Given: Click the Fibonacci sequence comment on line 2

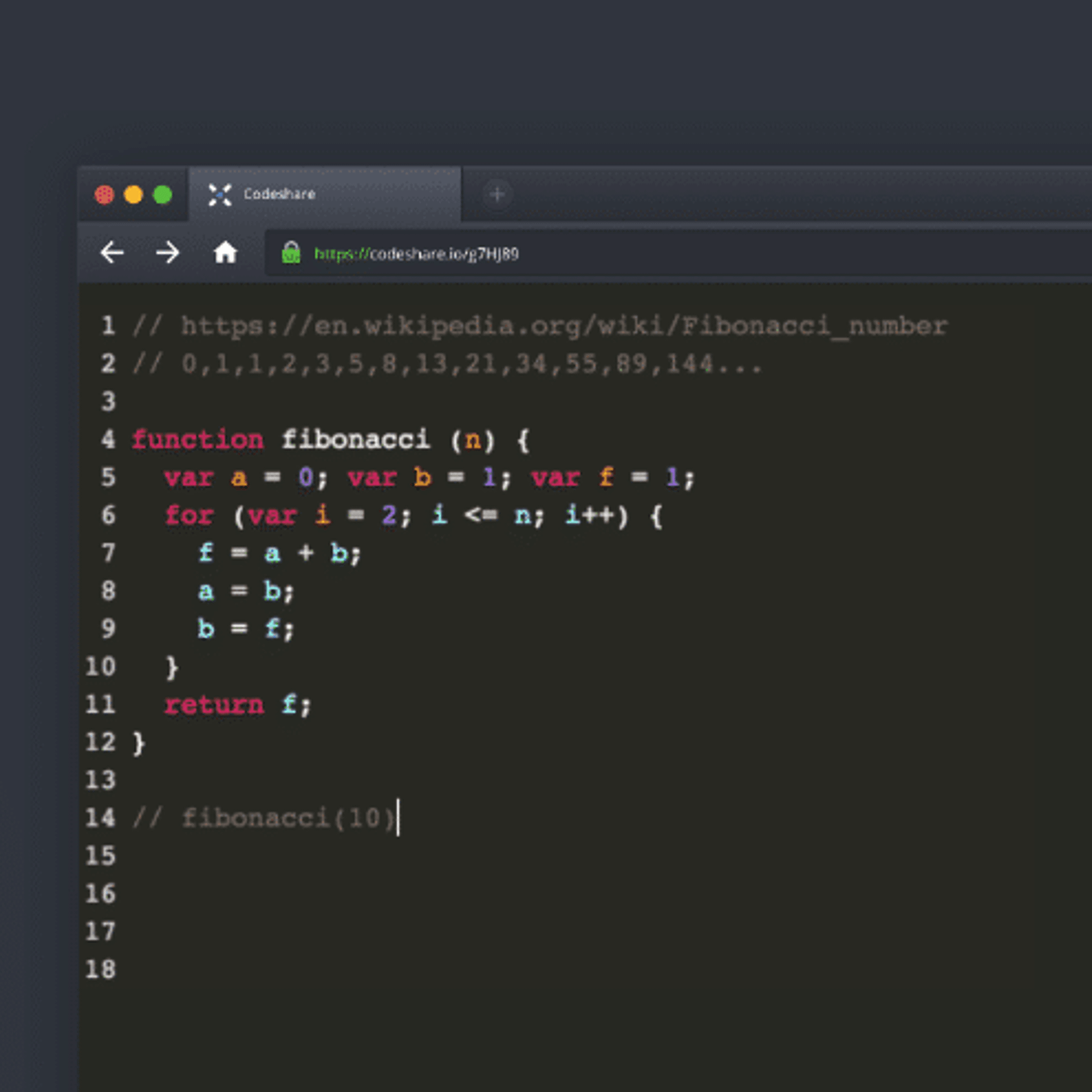Looking at the screenshot, I should [x=447, y=364].
